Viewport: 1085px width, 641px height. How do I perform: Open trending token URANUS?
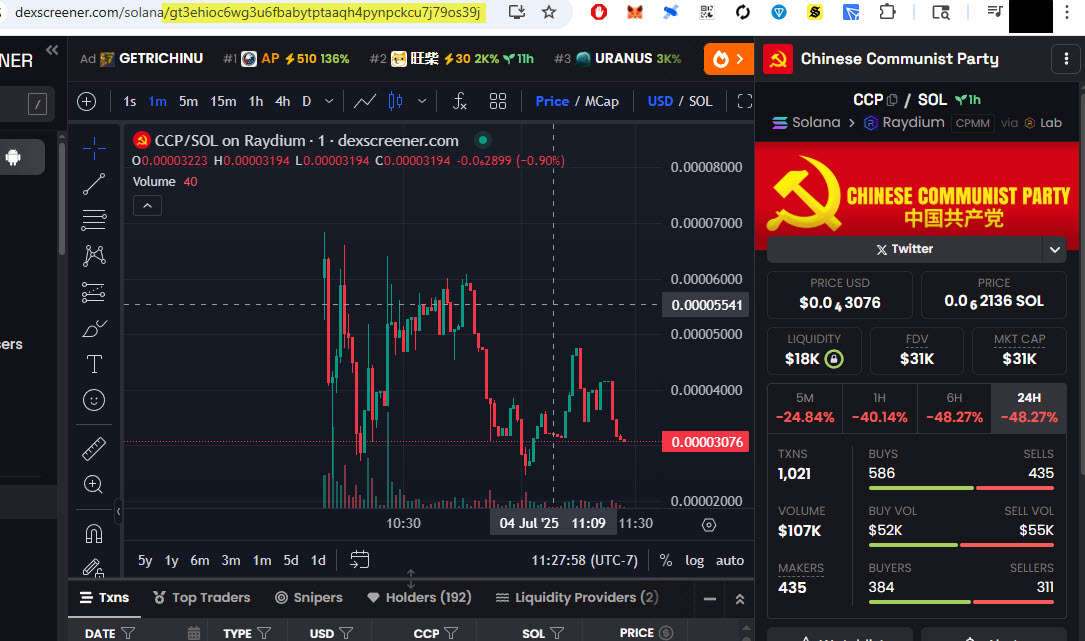click(618, 59)
